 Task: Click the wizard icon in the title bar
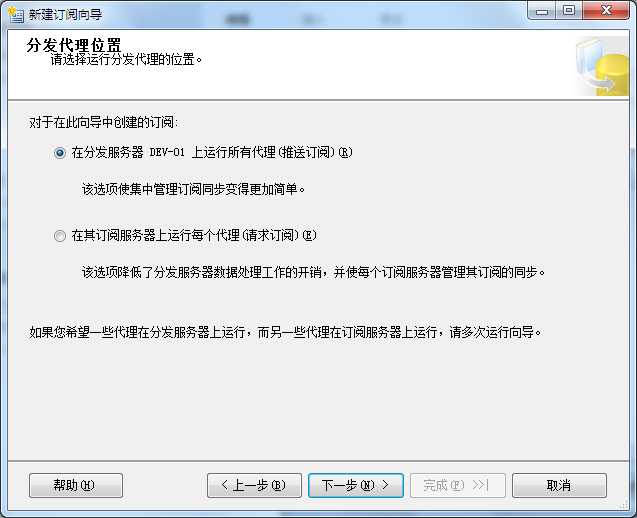[x=15, y=15]
